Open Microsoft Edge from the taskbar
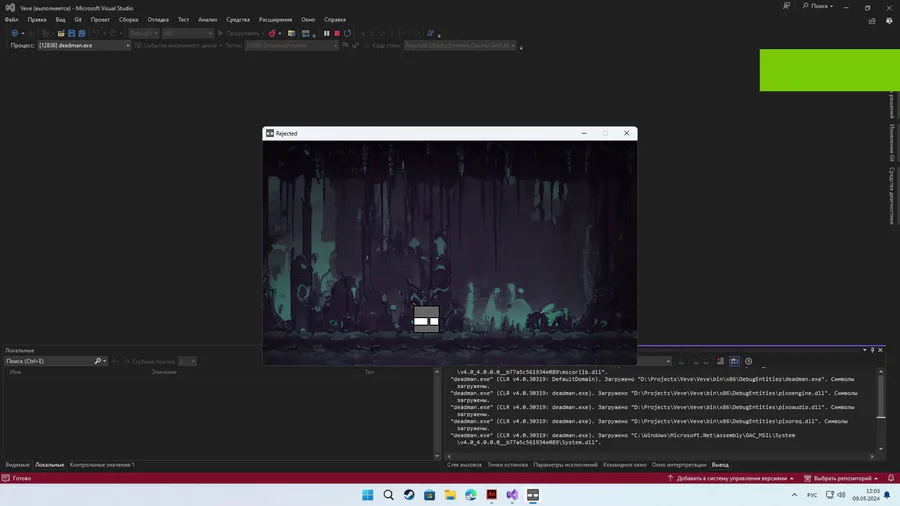 (x=471, y=495)
